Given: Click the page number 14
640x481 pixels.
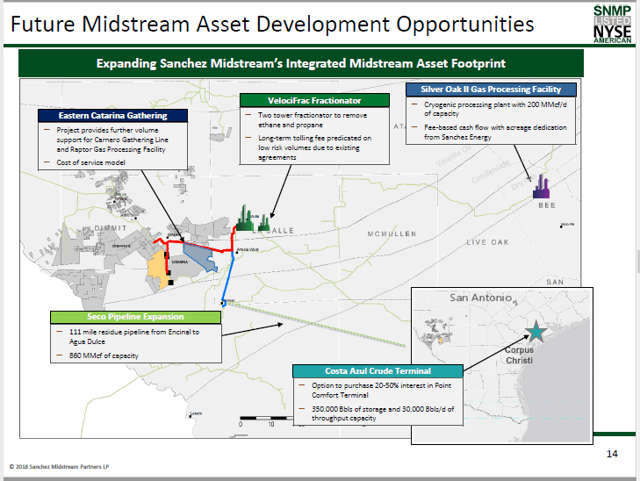Looking at the screenshot, I should point(612,454).
